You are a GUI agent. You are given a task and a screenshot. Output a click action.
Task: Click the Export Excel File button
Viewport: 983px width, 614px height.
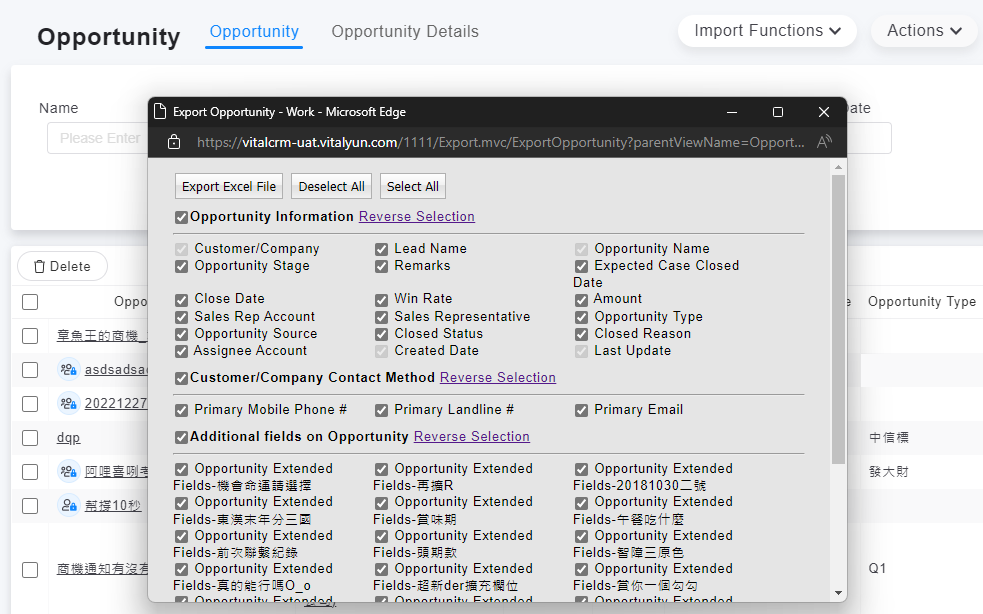coord(229,187)
